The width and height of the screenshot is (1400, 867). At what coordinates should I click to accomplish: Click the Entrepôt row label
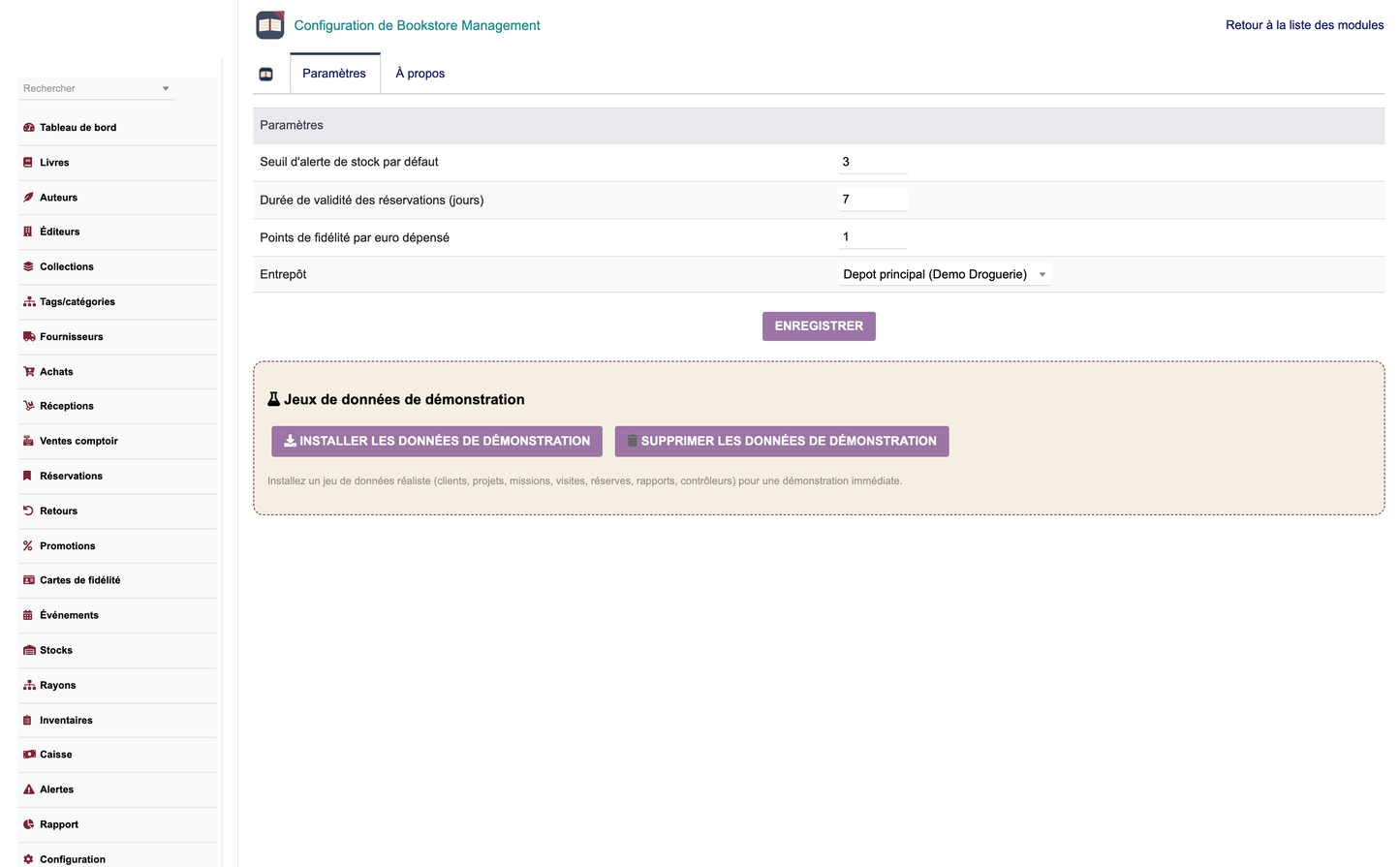pyautogui.click(x=283, y=274)
